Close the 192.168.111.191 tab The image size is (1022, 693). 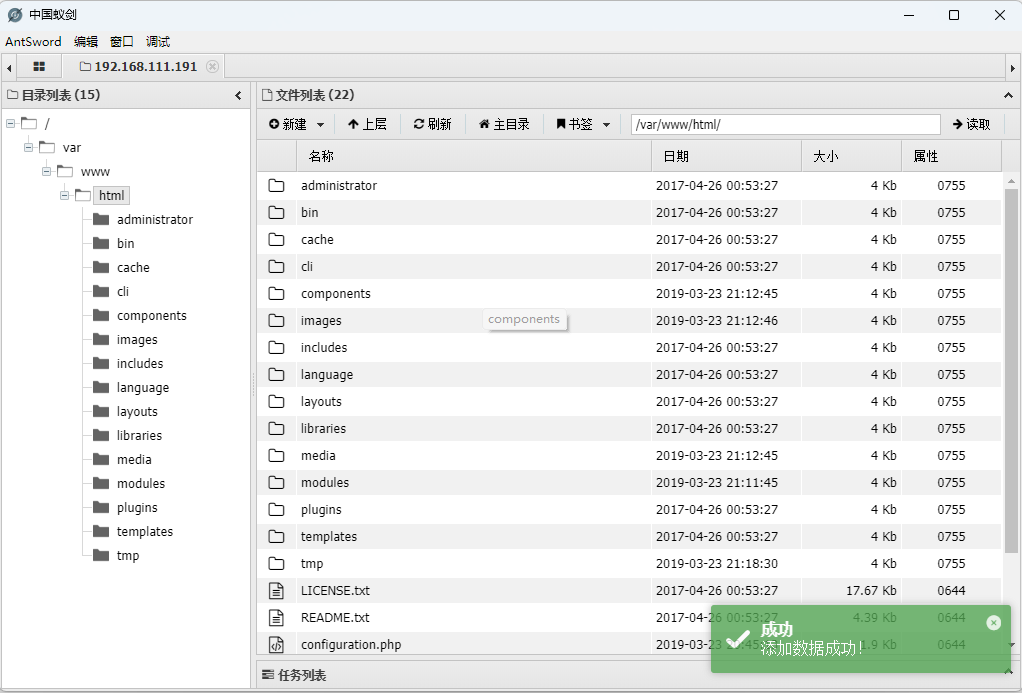(x=212, y=67)
